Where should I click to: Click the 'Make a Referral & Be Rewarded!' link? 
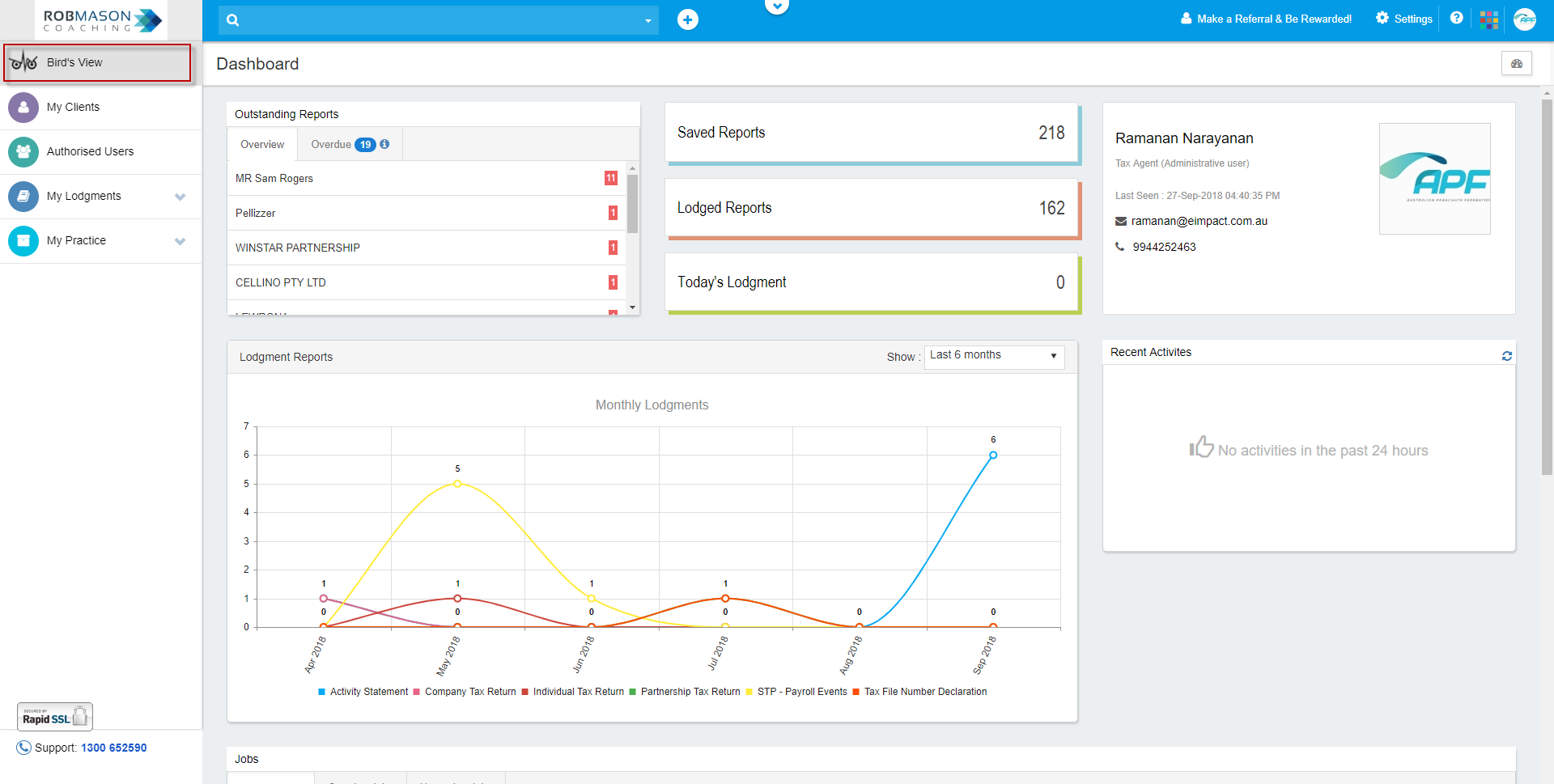[x=1265, y=19]
